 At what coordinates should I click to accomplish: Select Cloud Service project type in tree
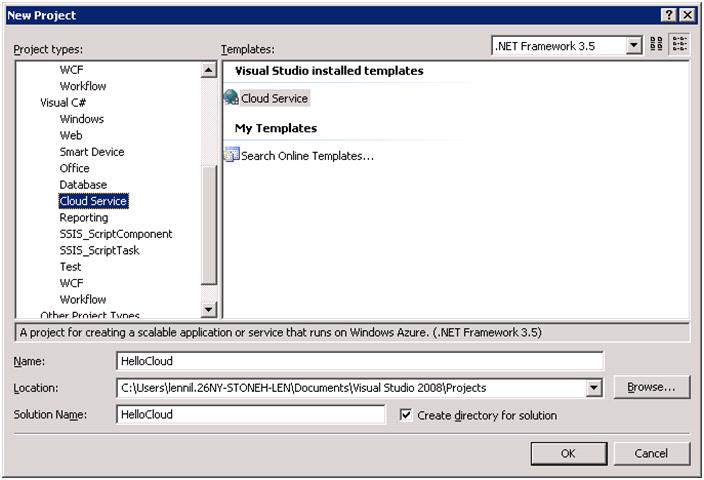point(93,201)
